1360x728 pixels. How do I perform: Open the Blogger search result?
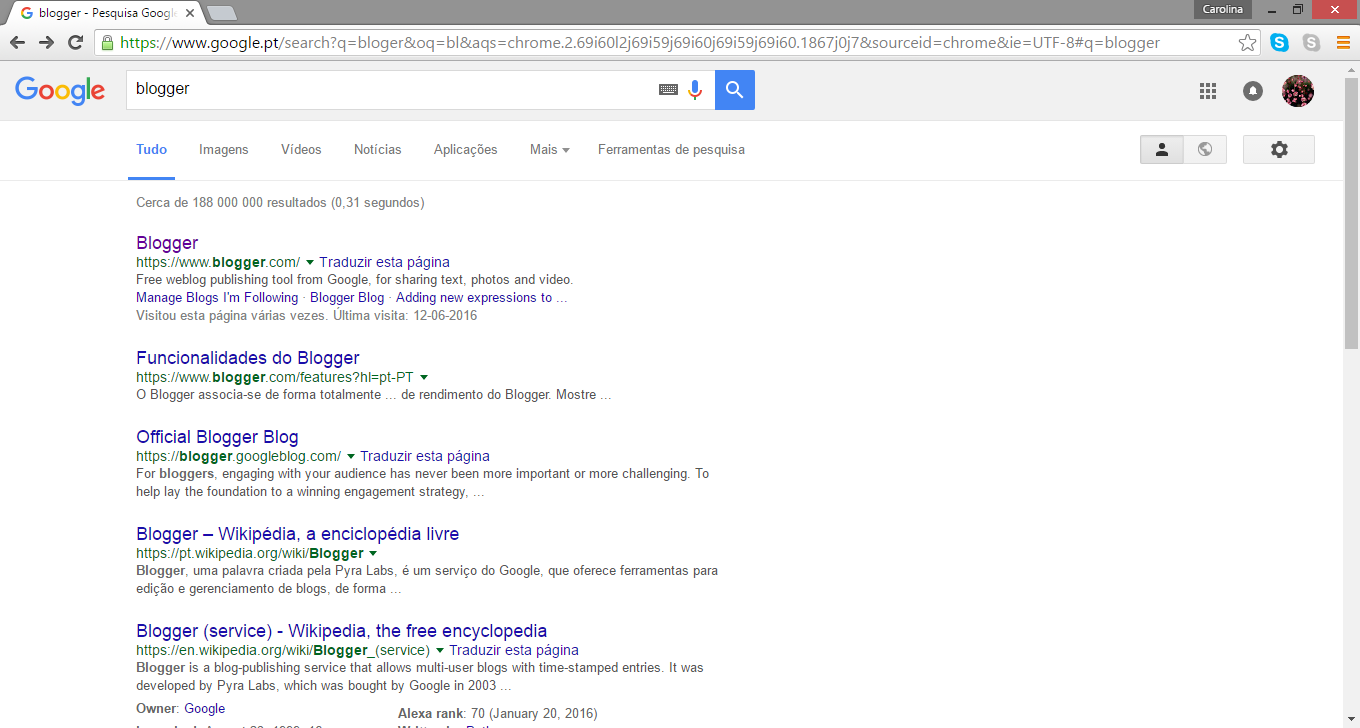coord(167,243)
